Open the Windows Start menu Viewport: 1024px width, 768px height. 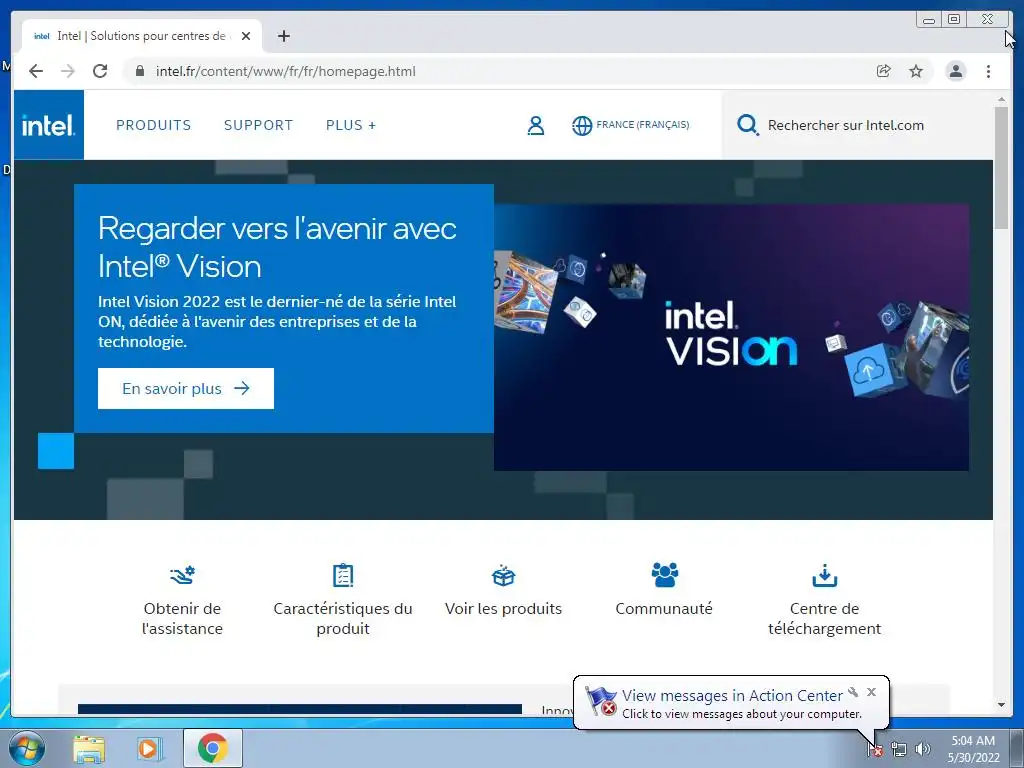point(27,748)
